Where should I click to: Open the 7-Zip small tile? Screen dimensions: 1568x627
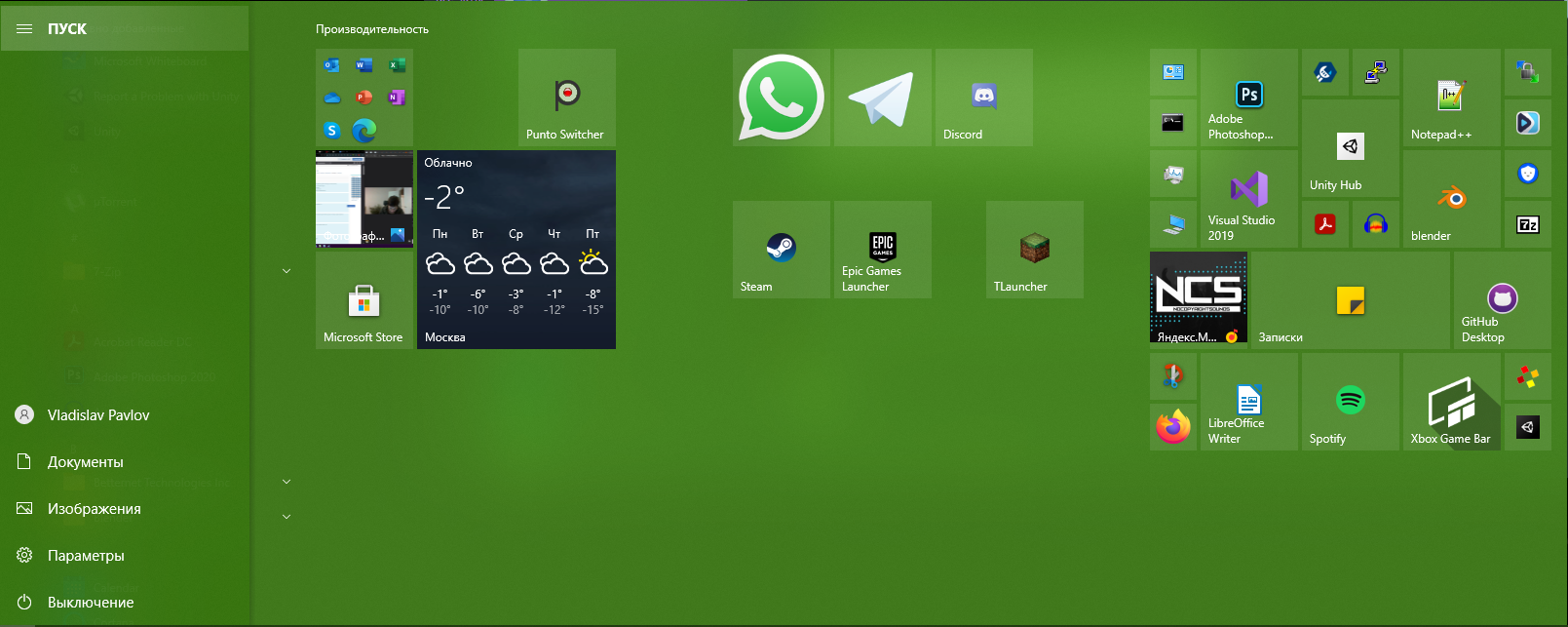1528,224
